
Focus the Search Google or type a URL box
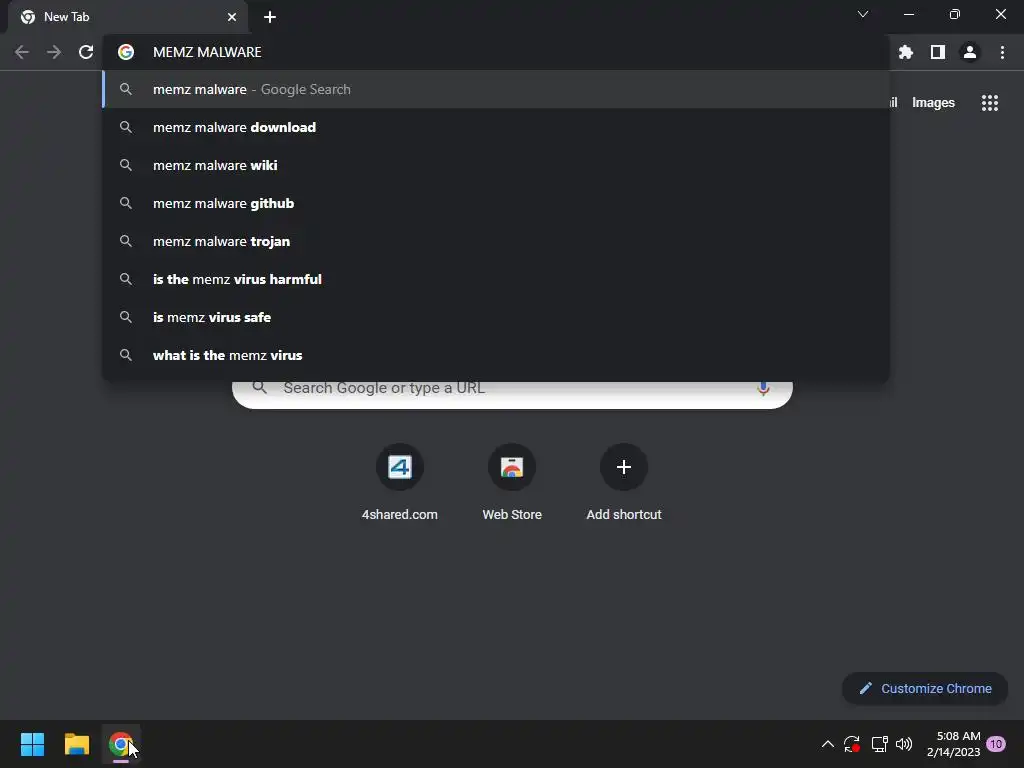coord(513,394)
